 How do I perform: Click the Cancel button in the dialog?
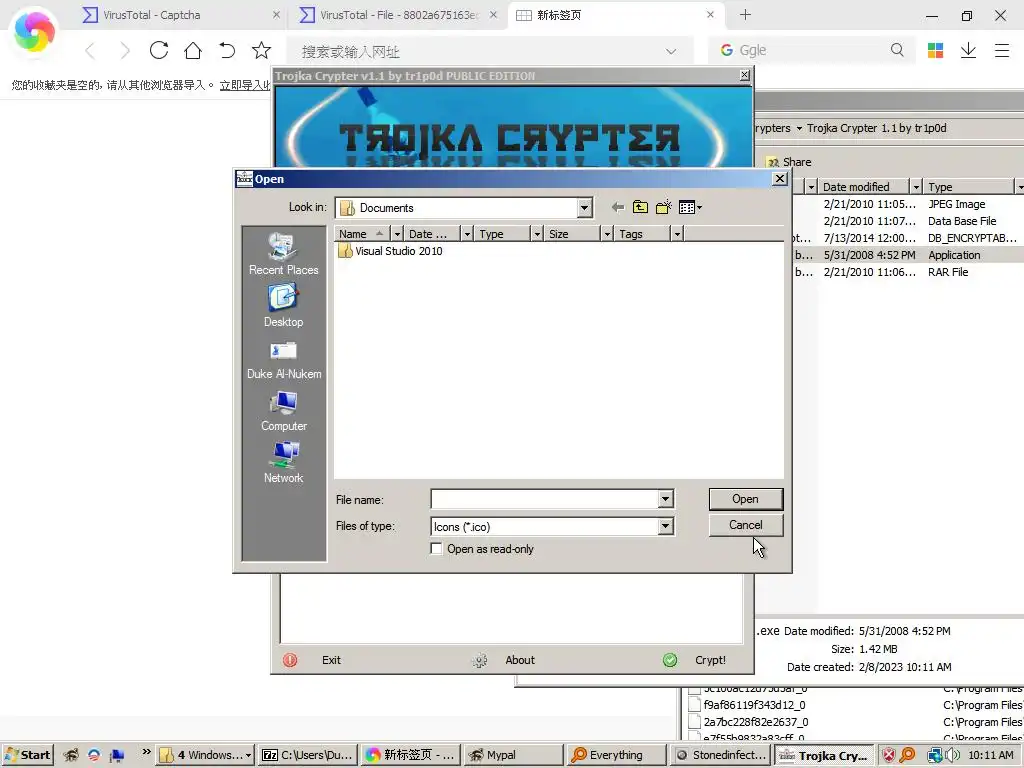pyautogui.click(x=745, y=525)
